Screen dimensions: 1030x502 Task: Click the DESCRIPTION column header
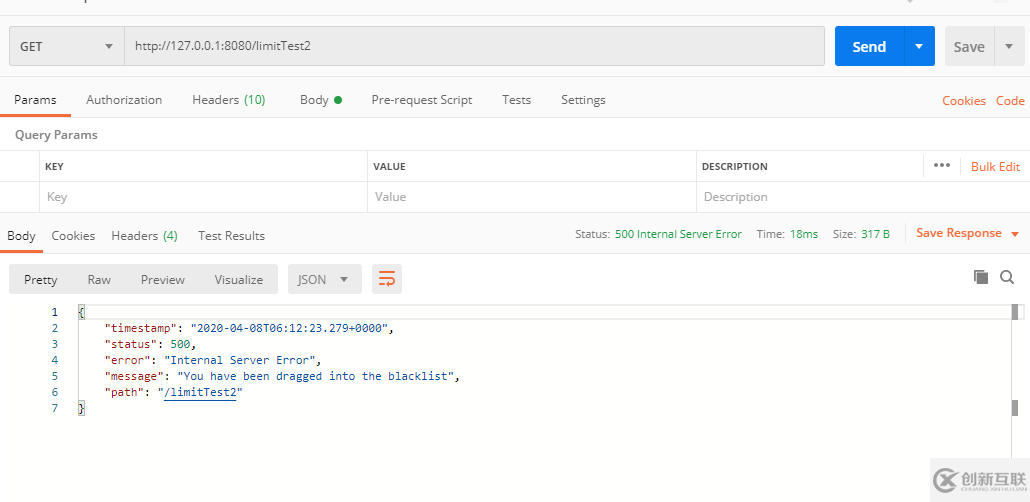click(x=734, y=166)
